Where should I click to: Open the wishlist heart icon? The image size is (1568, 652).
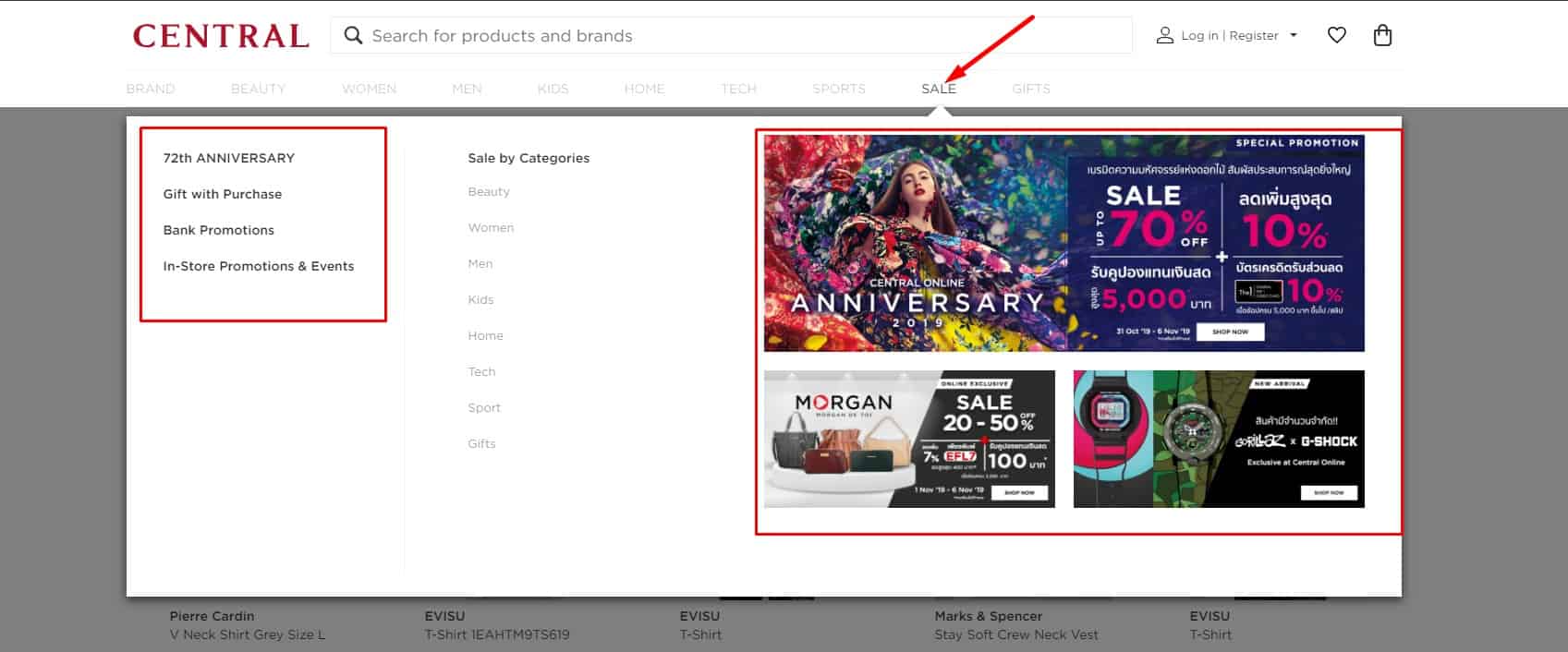(x=1336, y=35)
